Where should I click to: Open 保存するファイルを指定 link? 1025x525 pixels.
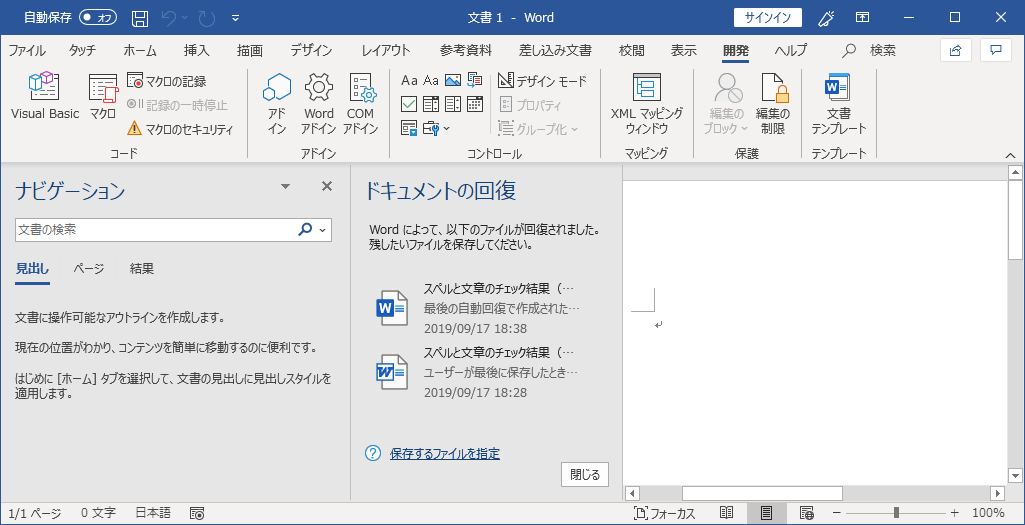[445, 454]
